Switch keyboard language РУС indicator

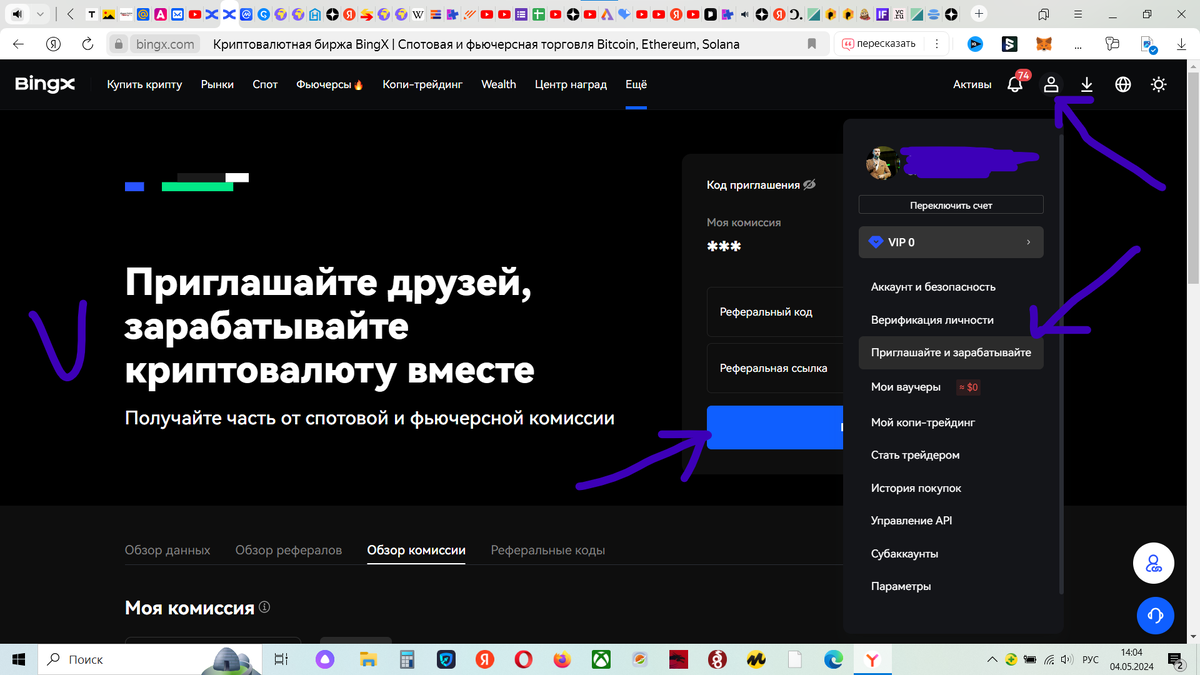[x=1091, y=659]
